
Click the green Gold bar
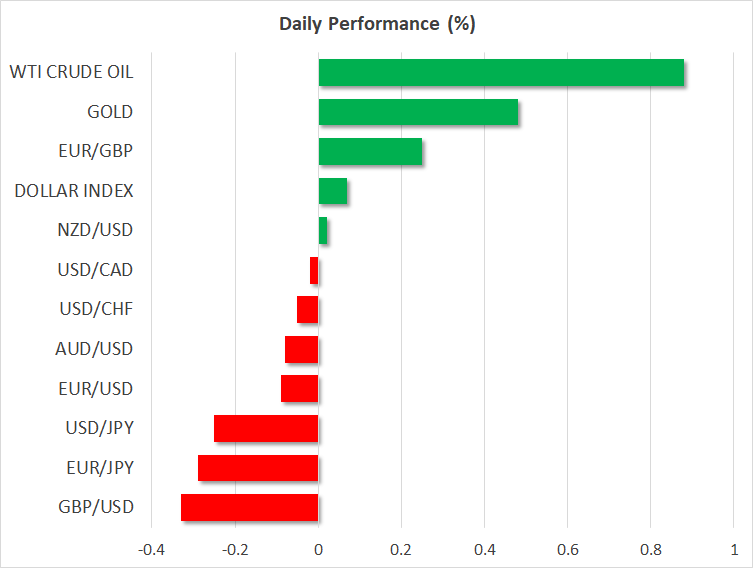(x=418, y=112)
